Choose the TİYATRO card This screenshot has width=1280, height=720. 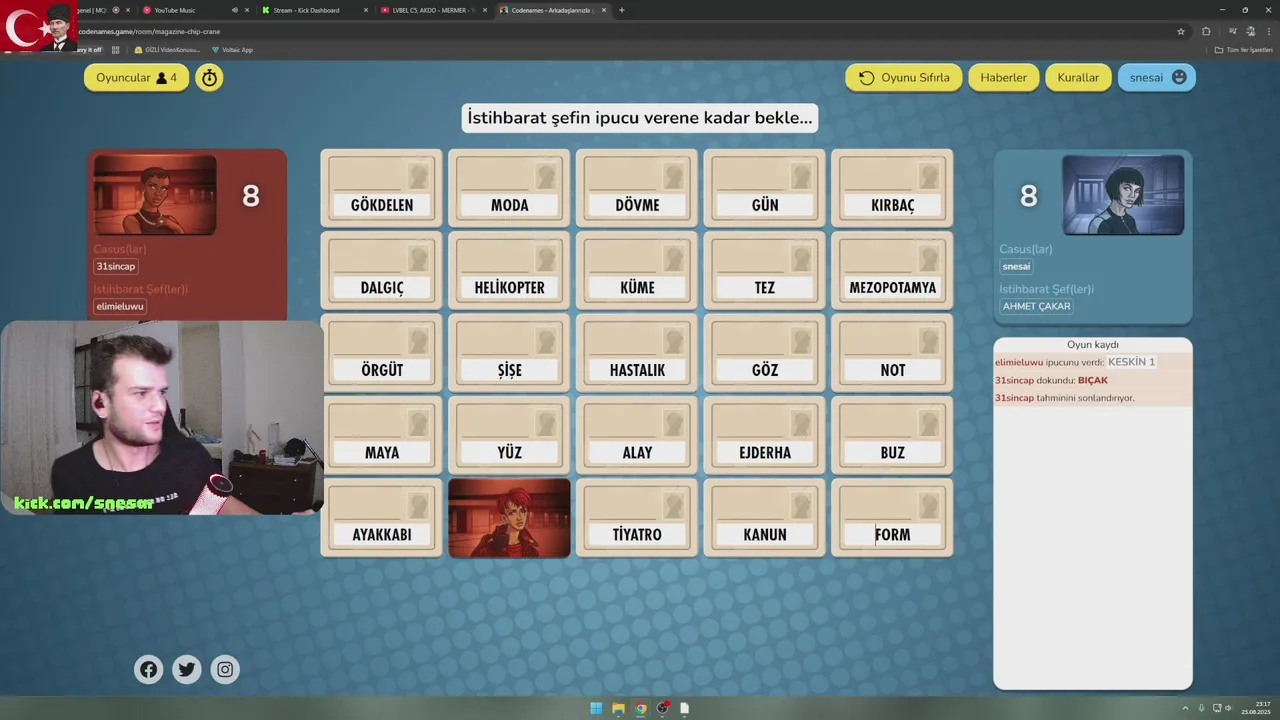coord(637,518)
